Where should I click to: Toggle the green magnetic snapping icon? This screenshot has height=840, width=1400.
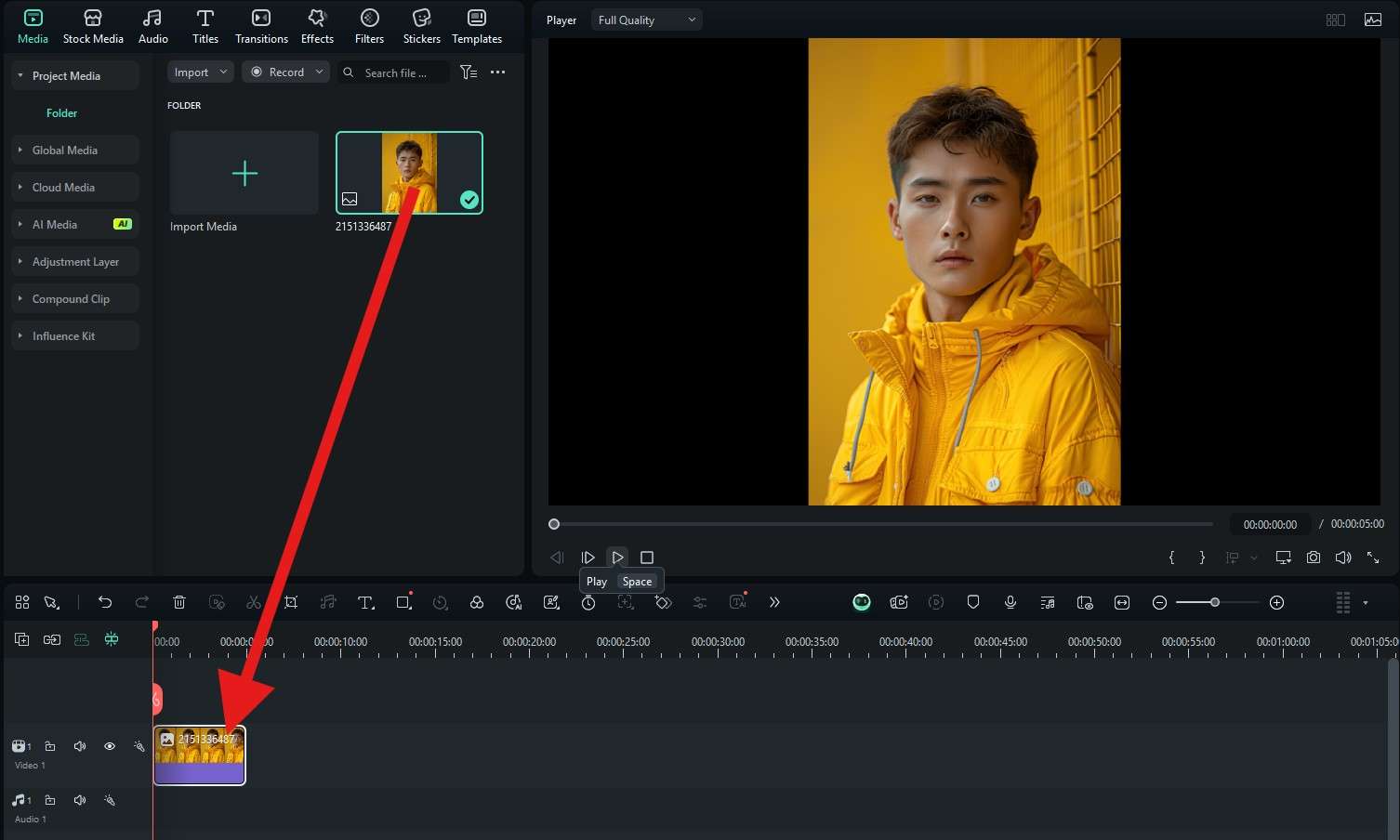pyautogui.click(x=112, y=639)
